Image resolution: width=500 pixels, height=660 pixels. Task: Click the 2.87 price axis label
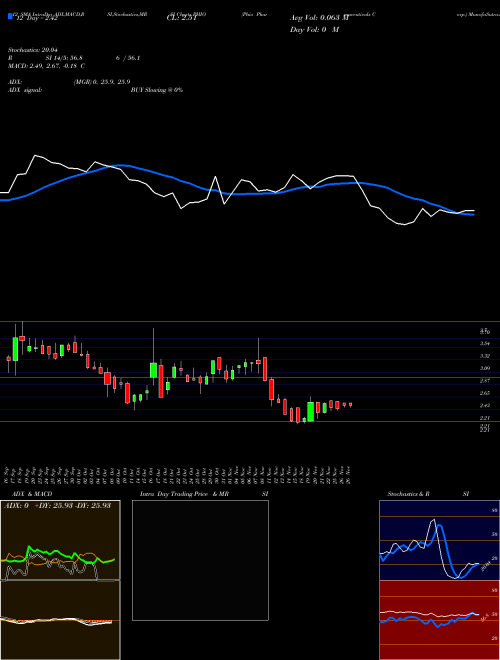pyautogui.click(x=484, y=381)
